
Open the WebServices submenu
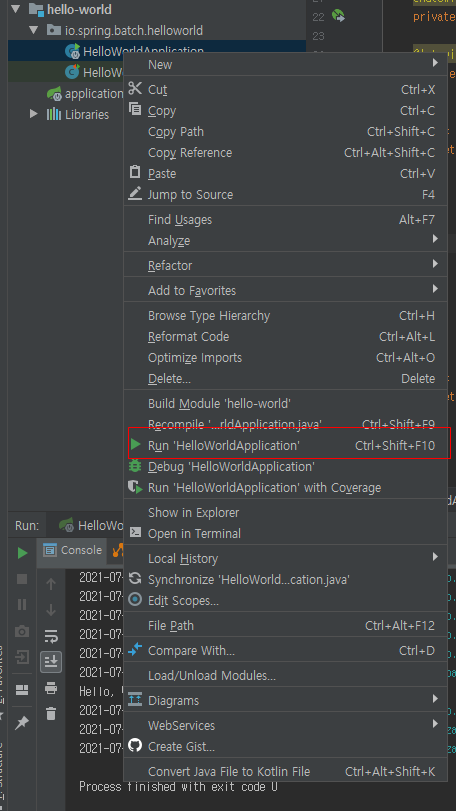tap(285, 725)
